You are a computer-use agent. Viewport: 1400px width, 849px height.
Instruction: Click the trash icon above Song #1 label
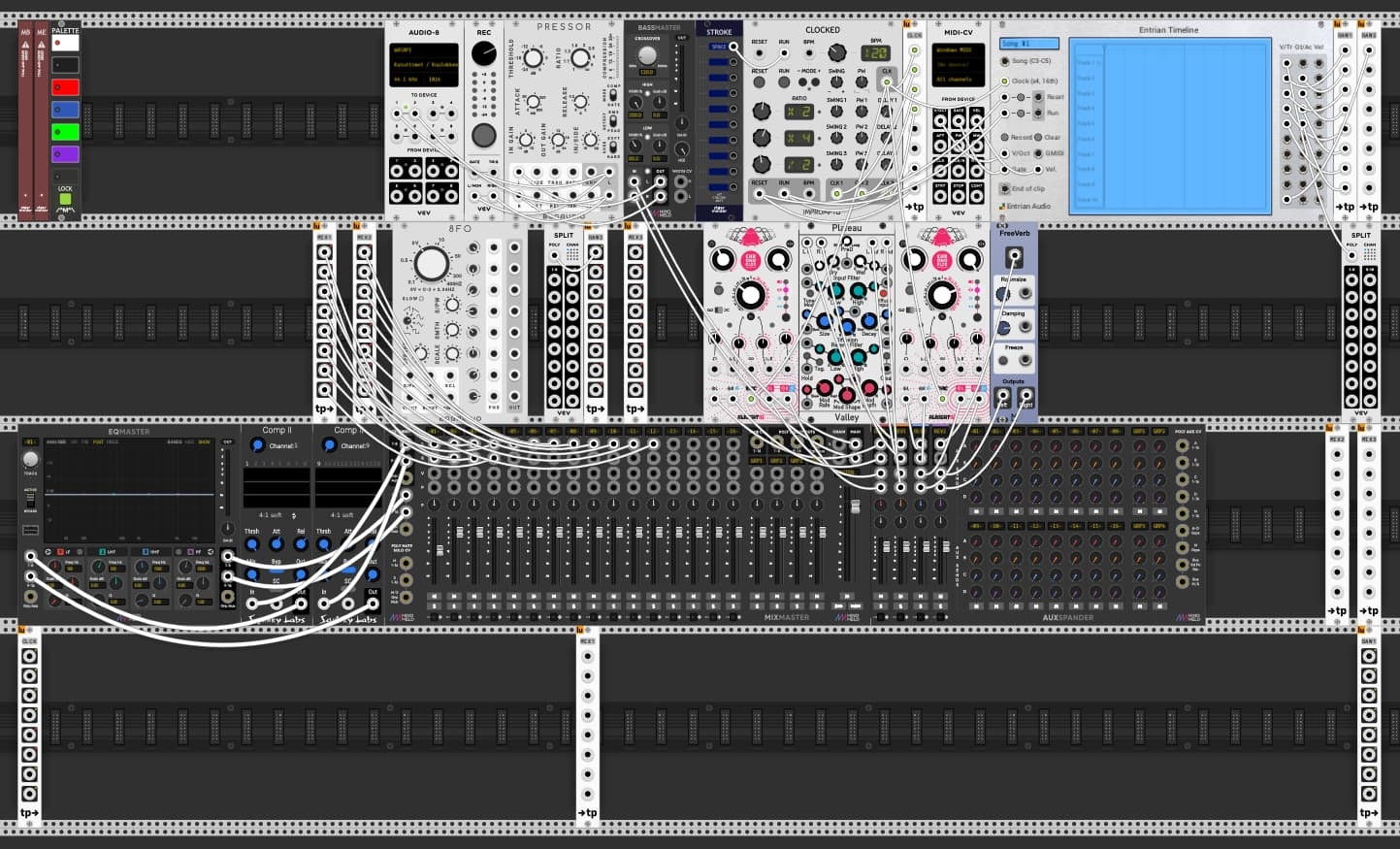[1002, 24]
